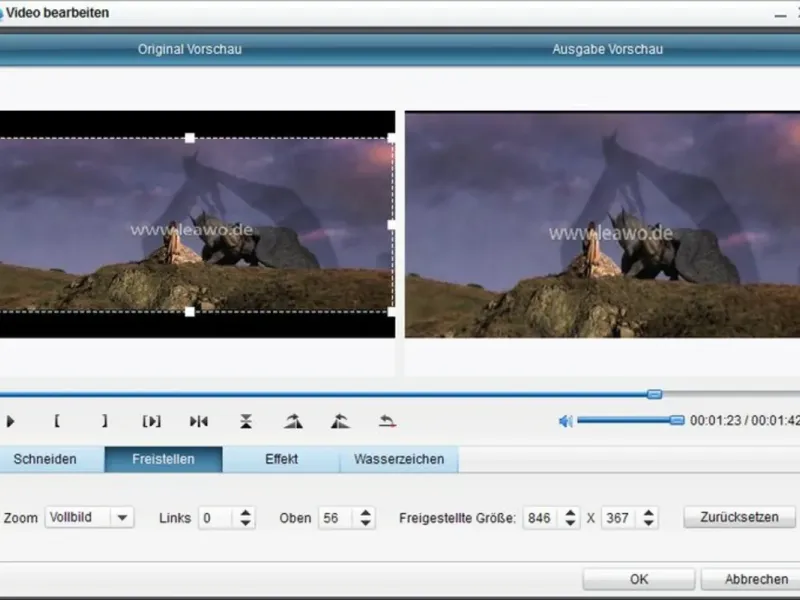Decrease the Oben value
Viewport: 800px width, 600px height.
click(x=365, y=523)
